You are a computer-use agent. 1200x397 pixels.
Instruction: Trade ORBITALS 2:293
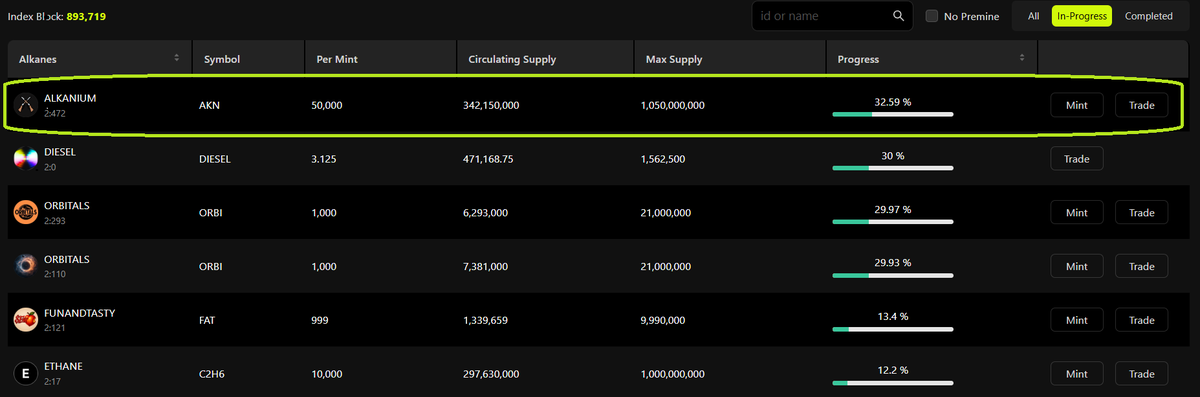pyautogui.click(x=1142, y=212)
